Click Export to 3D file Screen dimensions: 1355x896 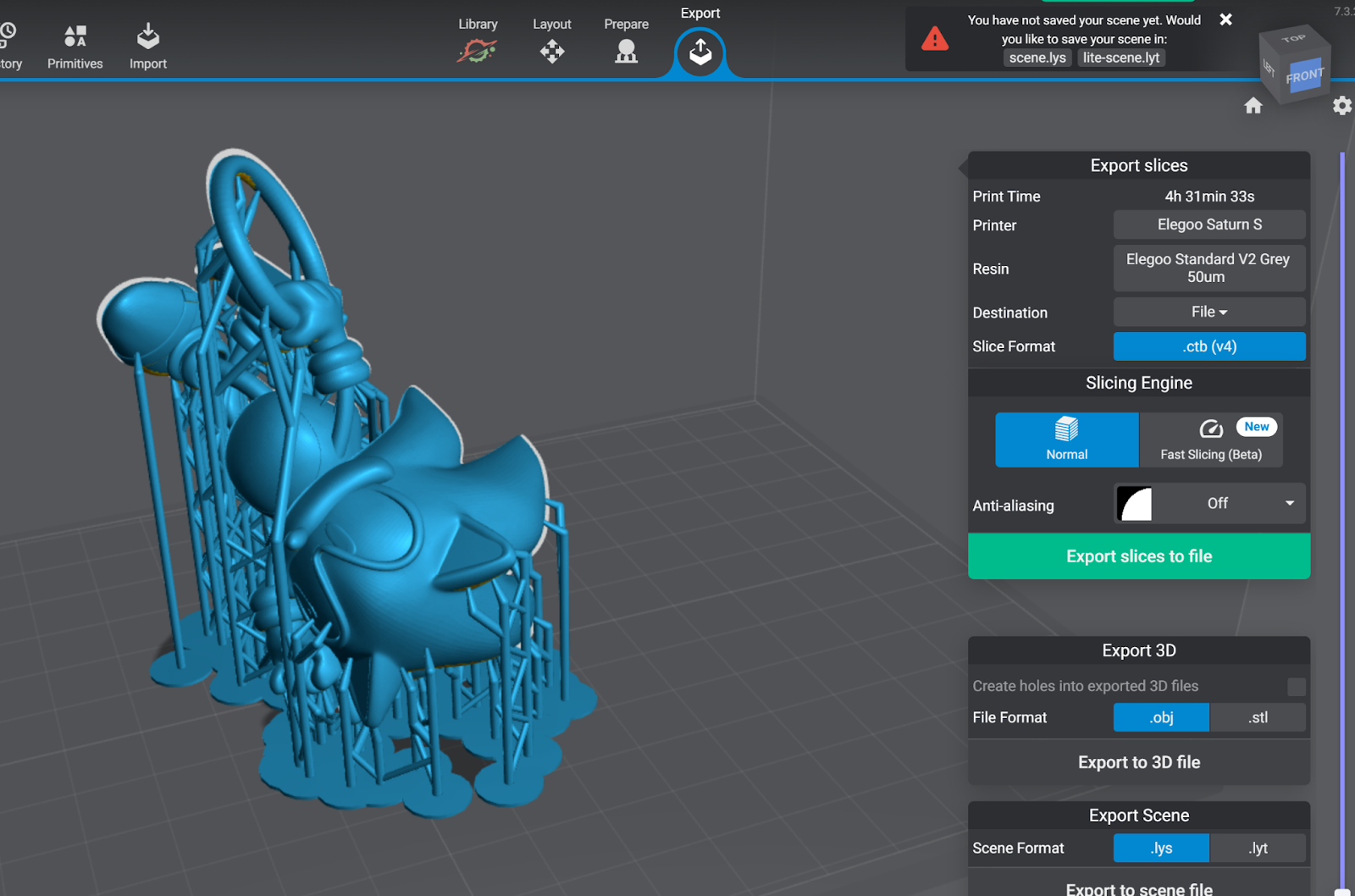coord(1139,762)
